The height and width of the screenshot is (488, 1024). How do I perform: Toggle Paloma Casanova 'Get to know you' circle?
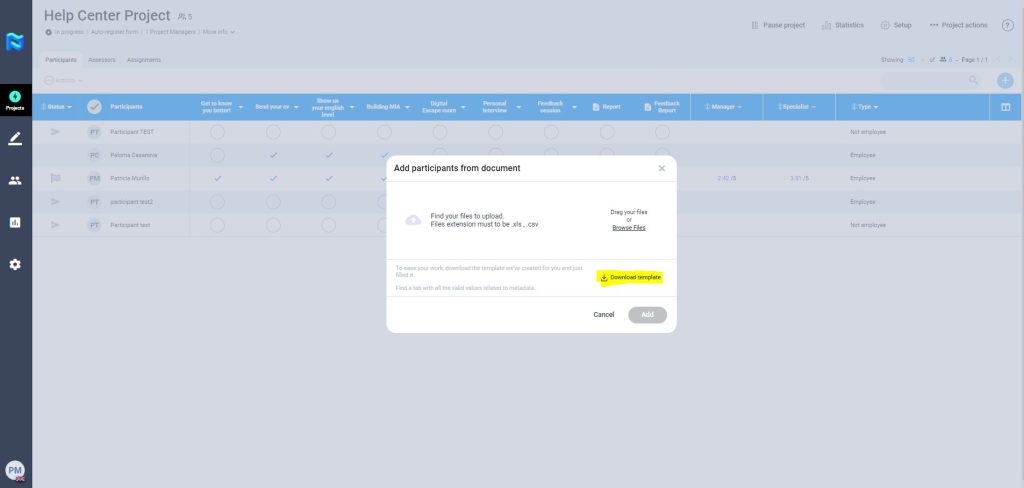click(x=217, y=155)
